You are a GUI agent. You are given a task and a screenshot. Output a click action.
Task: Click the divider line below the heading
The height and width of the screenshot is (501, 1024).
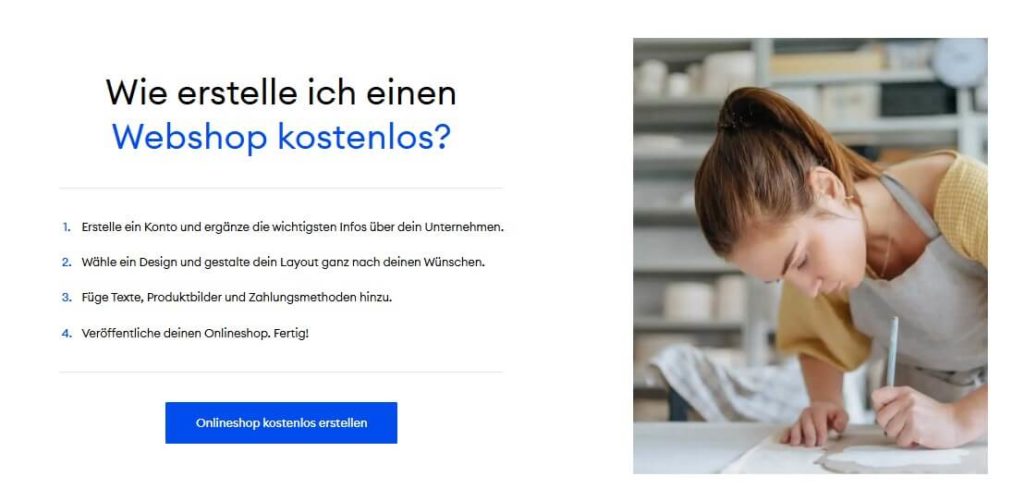coord(281,188)
